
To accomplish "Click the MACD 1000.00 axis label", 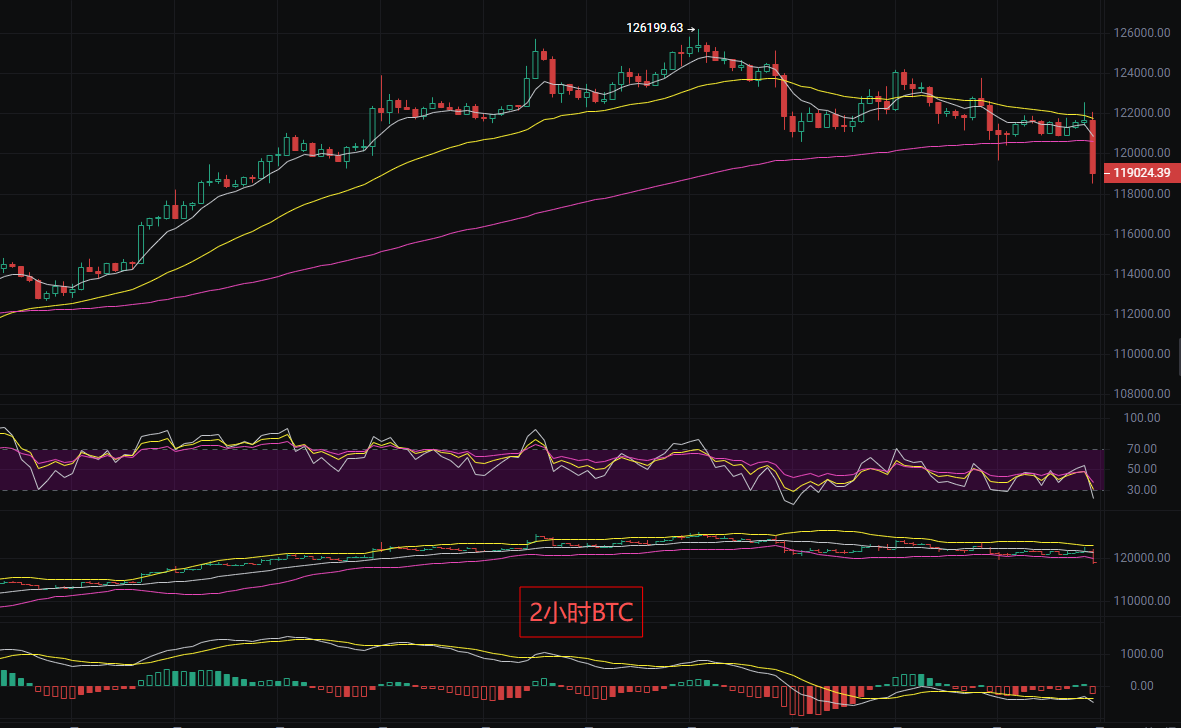I will click(1142, 653).
